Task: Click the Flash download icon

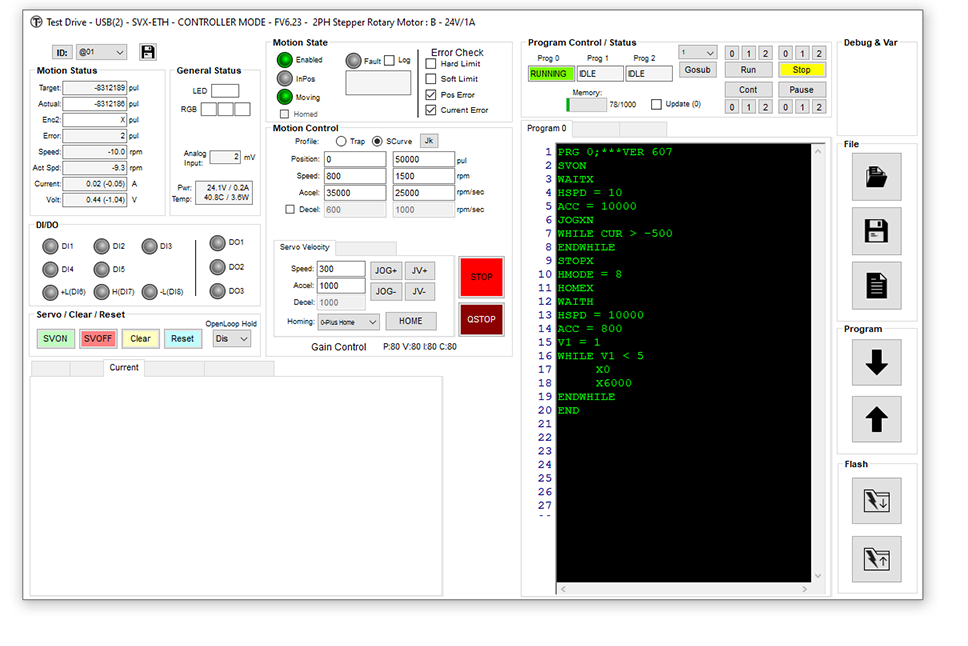Action: click(876, 500)
